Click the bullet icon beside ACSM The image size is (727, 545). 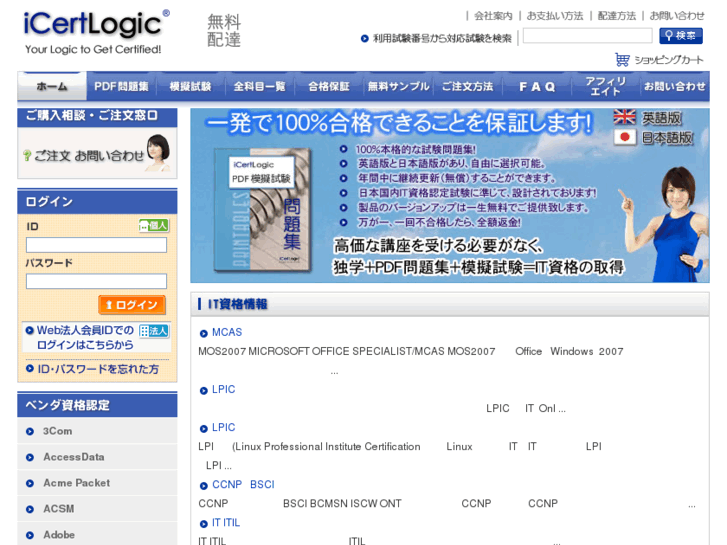point(30,509)
